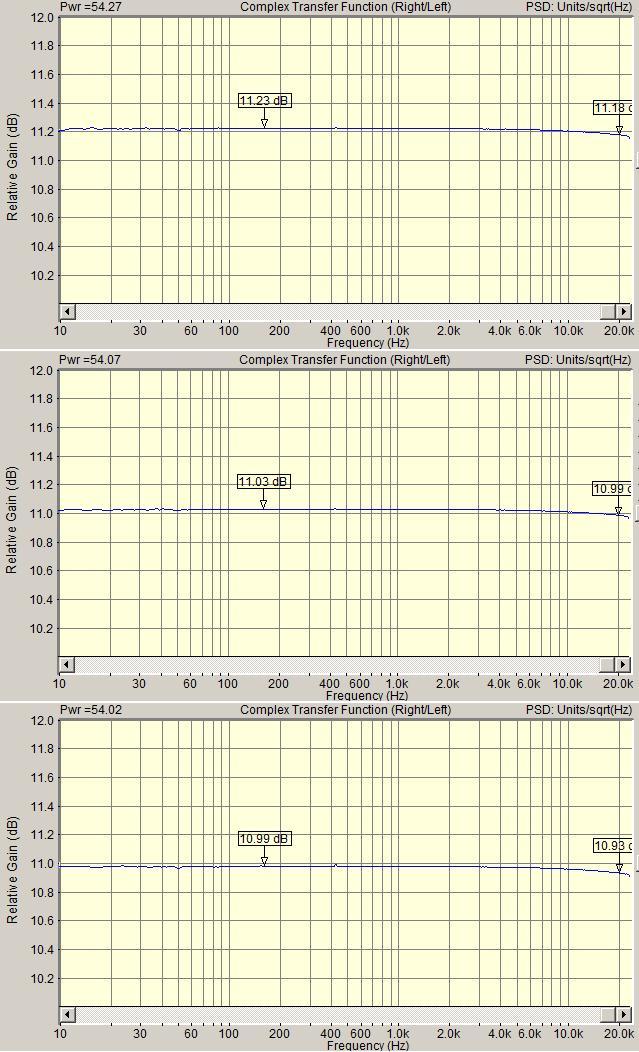Click left scroll arrow in bottom graph
This screenshot has width=639, height=1052.
(x=67, y=1014)
